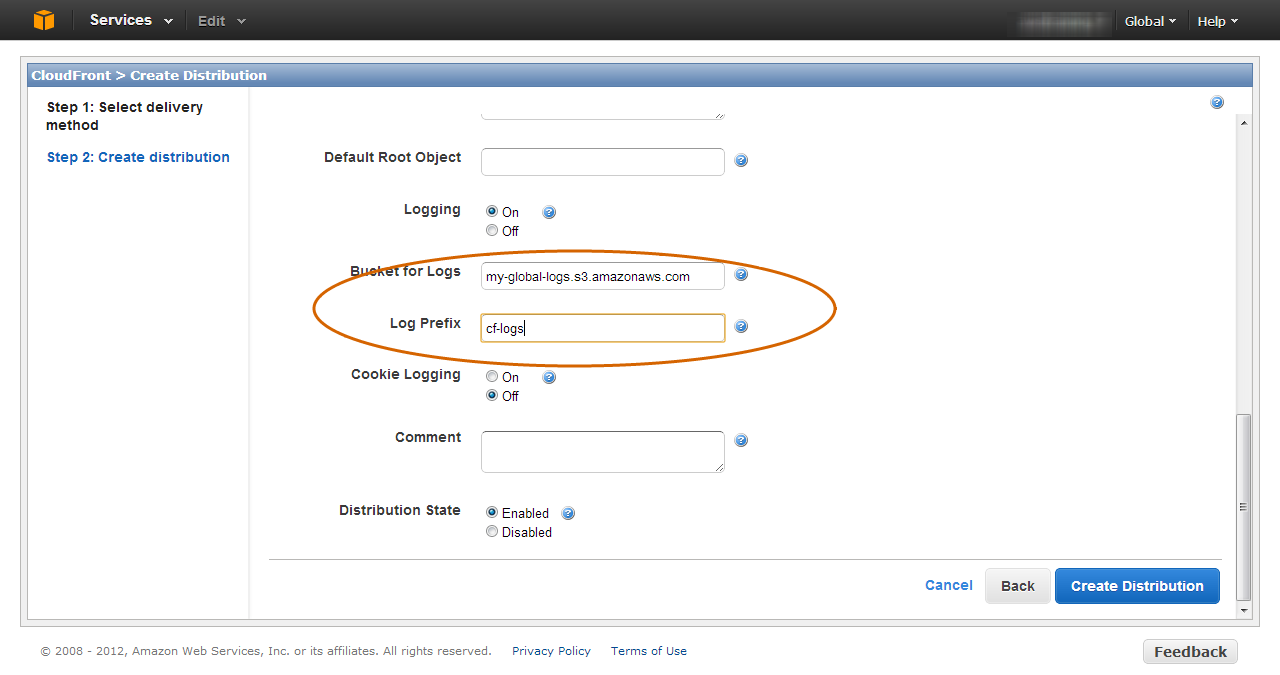Open help icon beside Default Root Object
This screenshot has height=675, width=1280.
[741, 161]
